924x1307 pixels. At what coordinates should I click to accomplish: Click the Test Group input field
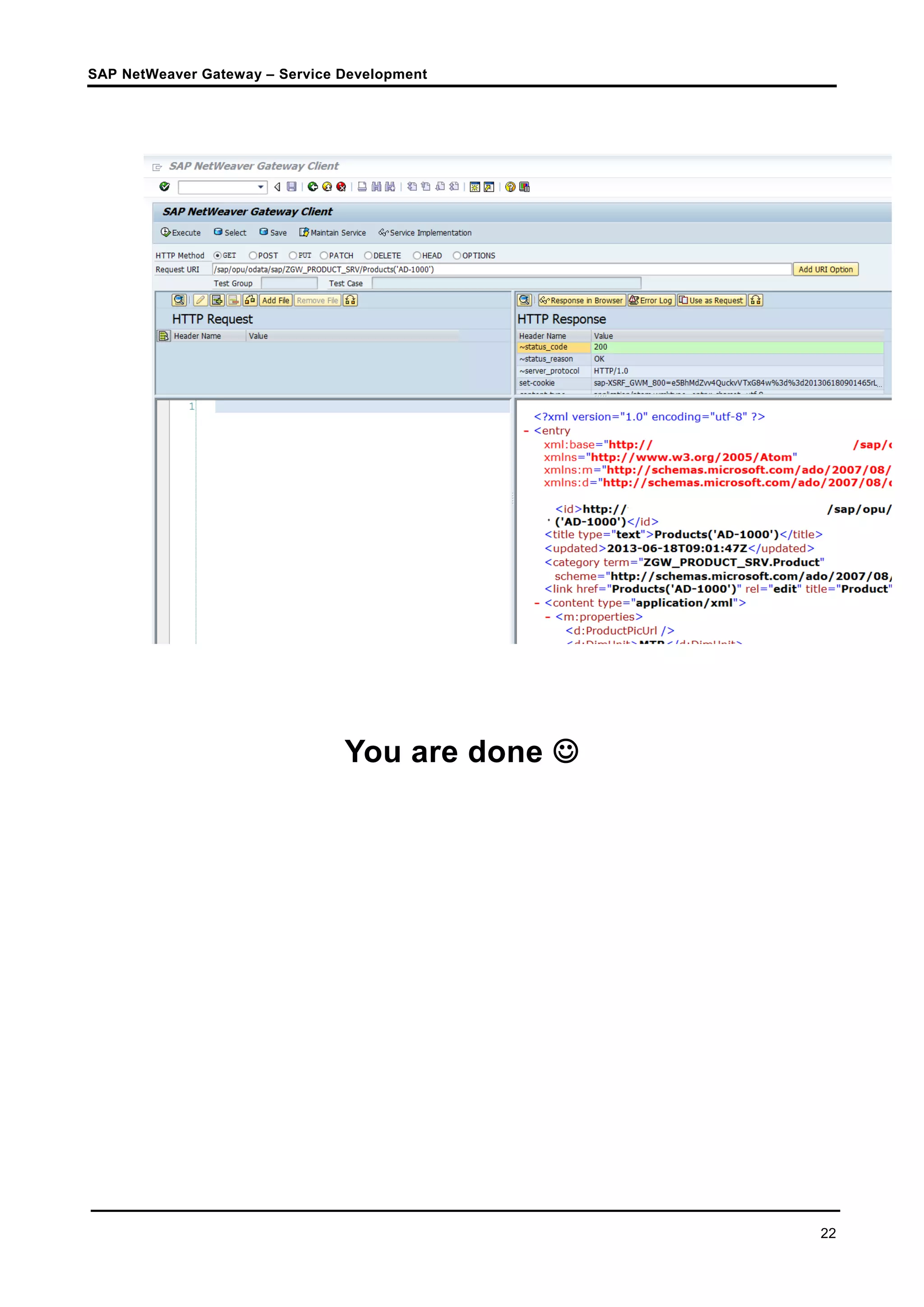click(289, 283)
